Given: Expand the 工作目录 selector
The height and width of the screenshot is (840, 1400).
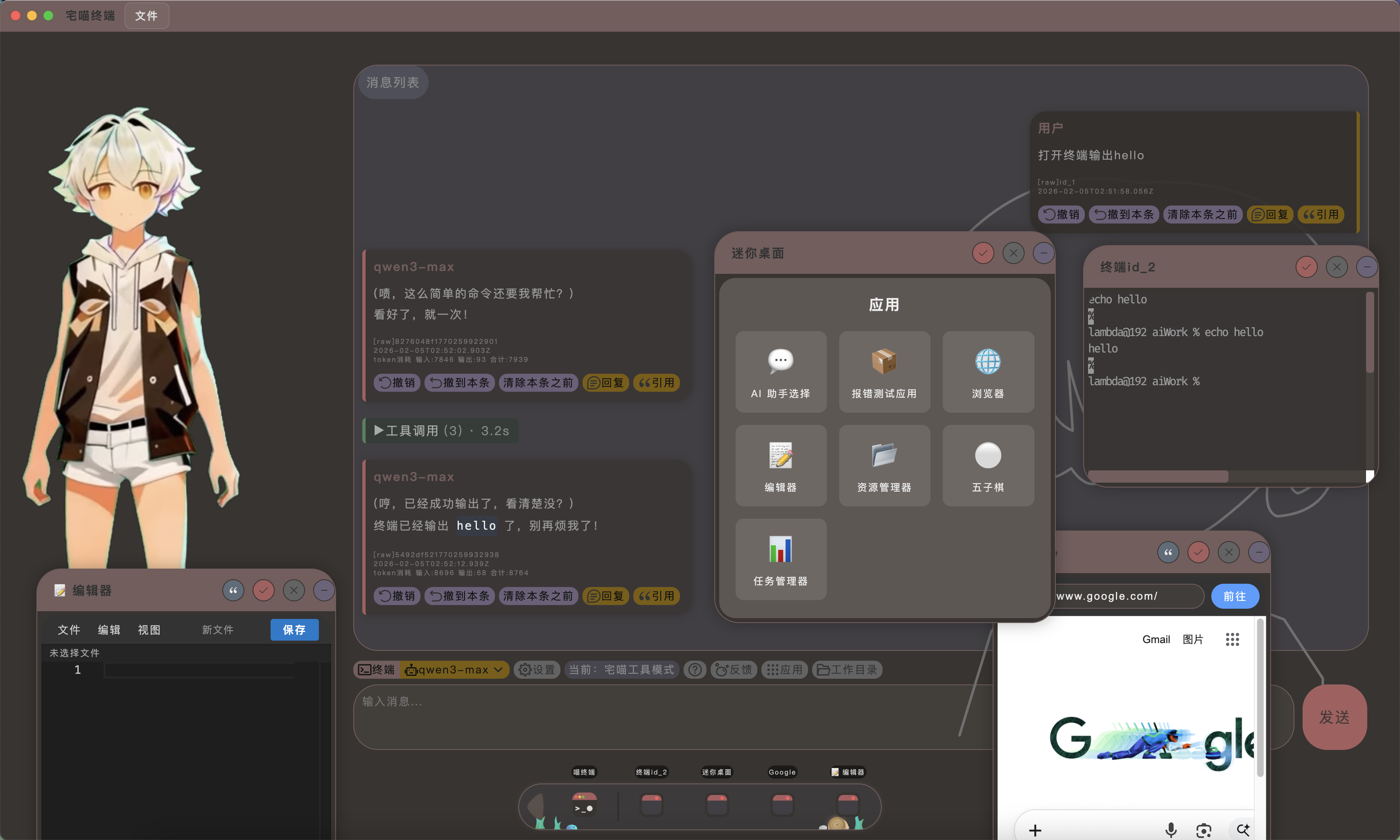Looking at the screenshot, I should click(x=847, y=670).
